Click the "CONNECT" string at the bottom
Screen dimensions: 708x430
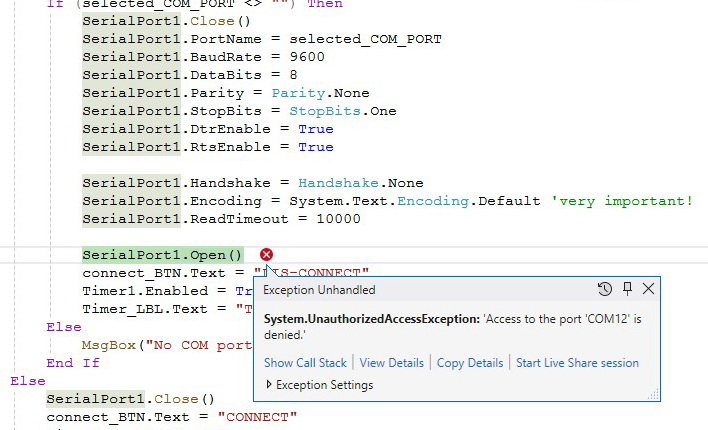click(254, 417)
